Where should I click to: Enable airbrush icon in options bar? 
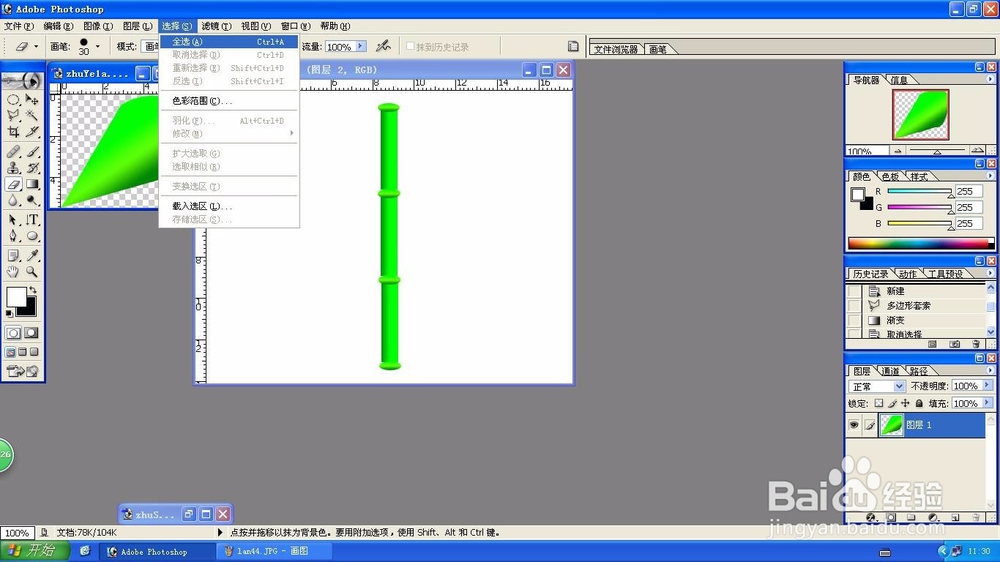(383, 46)
